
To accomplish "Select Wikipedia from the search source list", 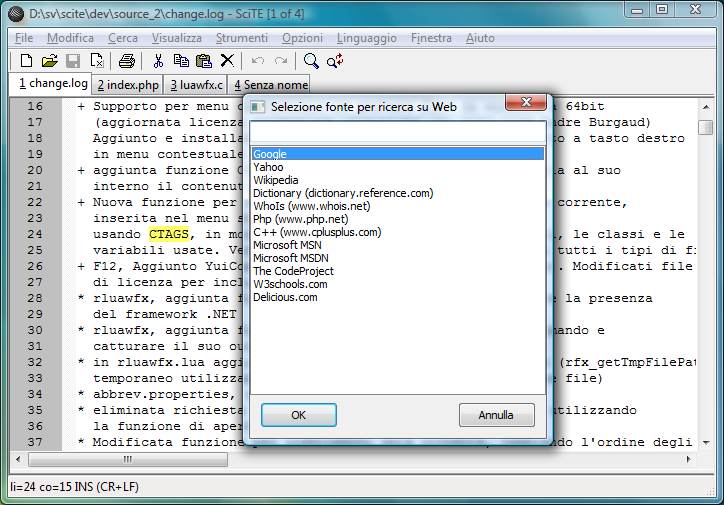I will [275, 180].
